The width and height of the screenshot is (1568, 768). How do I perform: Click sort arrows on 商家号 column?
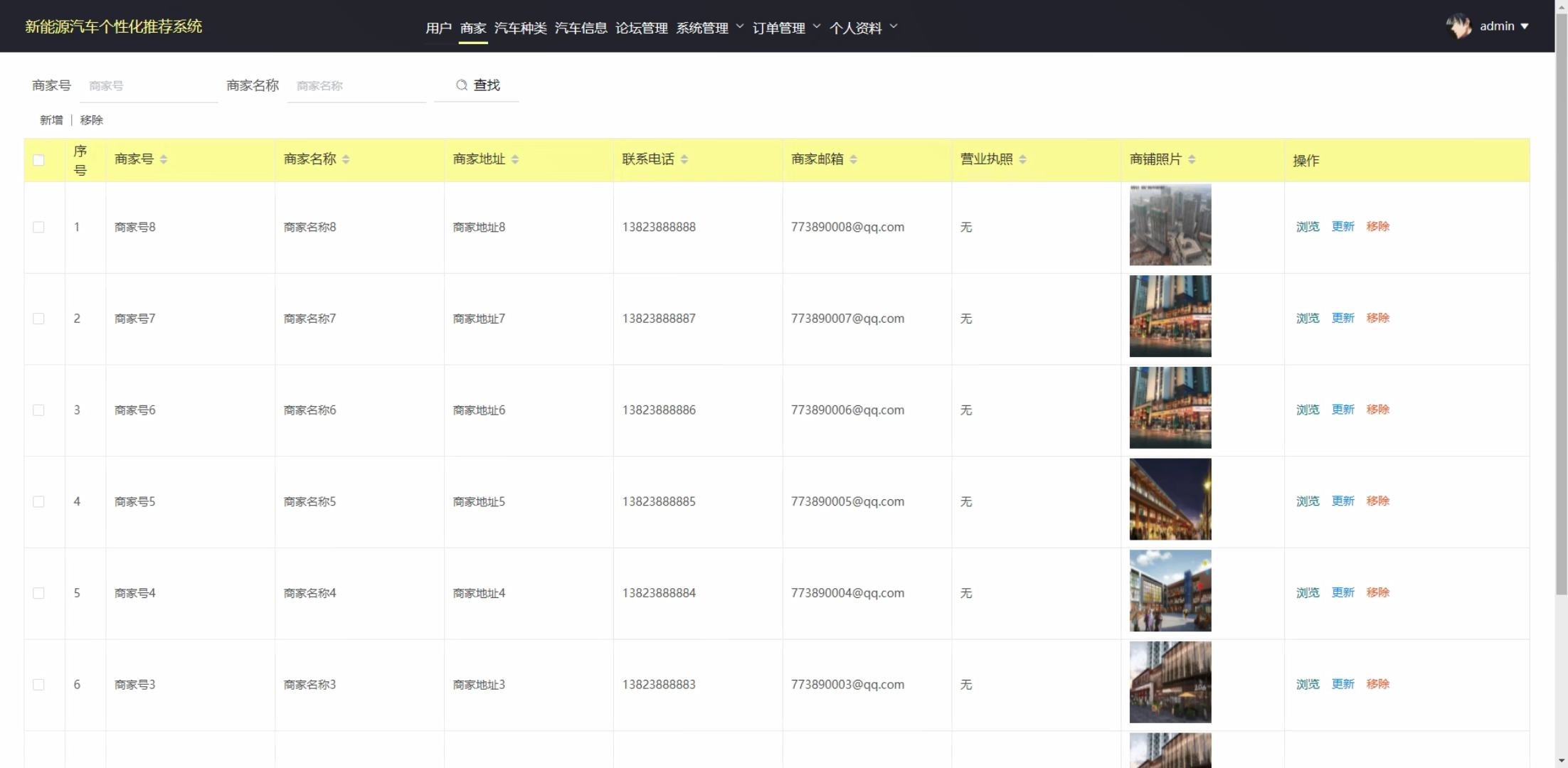pos(164,159)
